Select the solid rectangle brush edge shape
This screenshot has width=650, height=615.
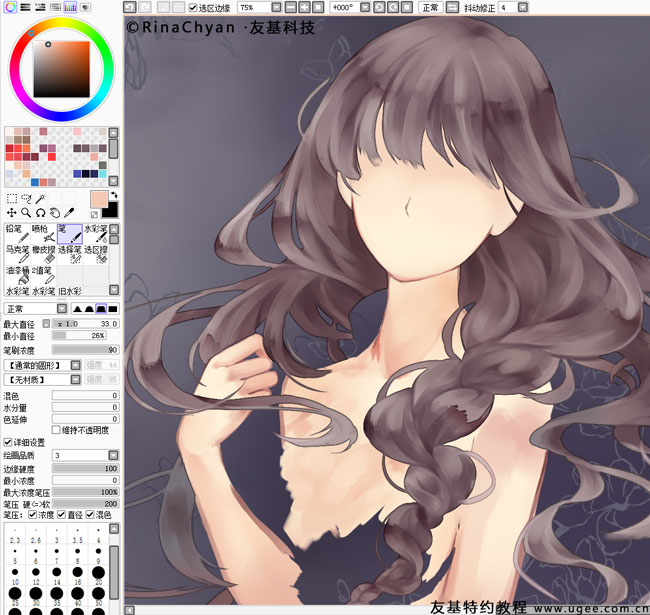coord(113,308)
